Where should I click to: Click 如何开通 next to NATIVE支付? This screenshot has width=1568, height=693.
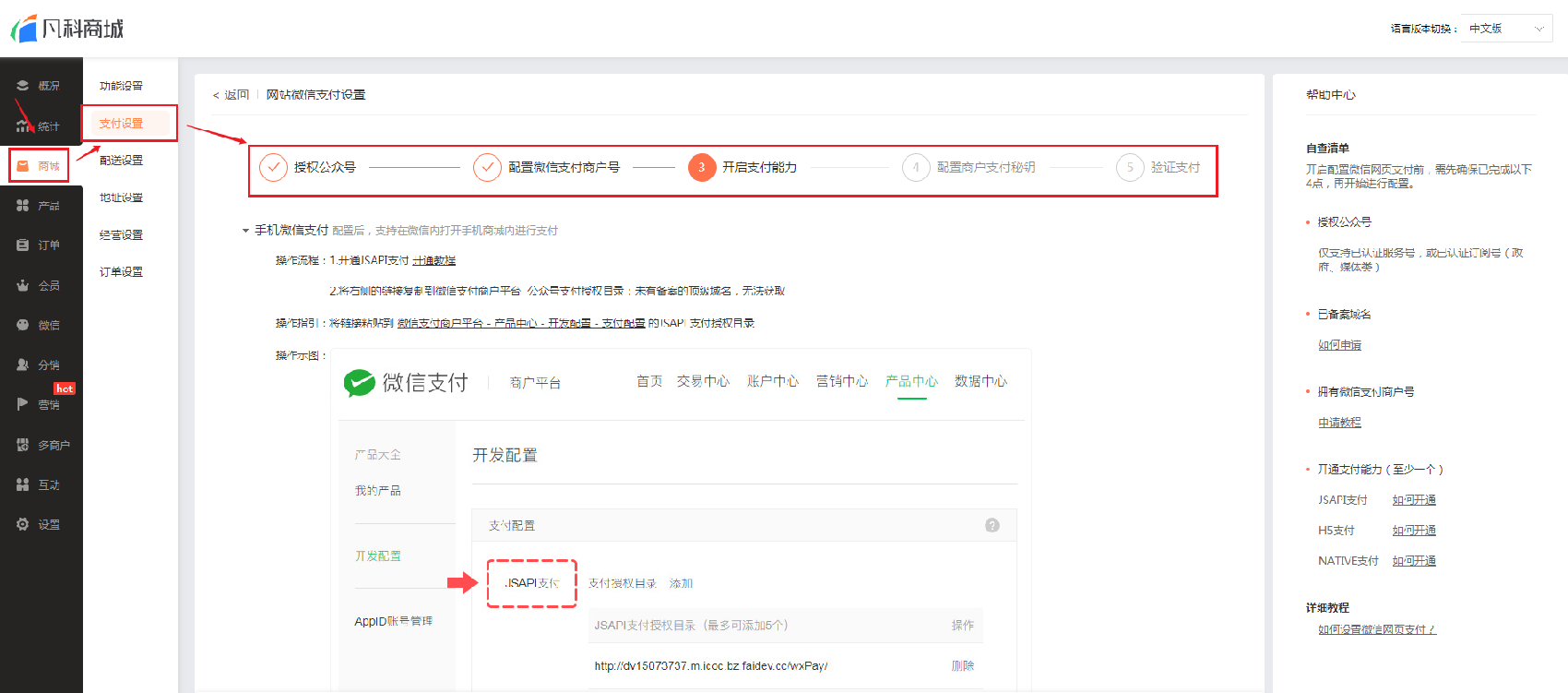pos(1414,561)
